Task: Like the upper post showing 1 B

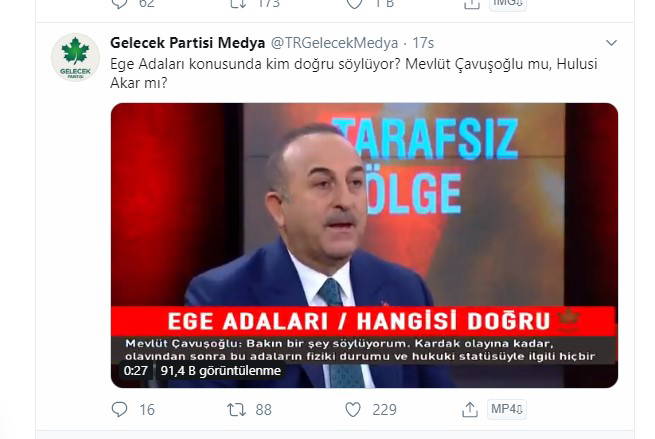Action: coord(354,4)
